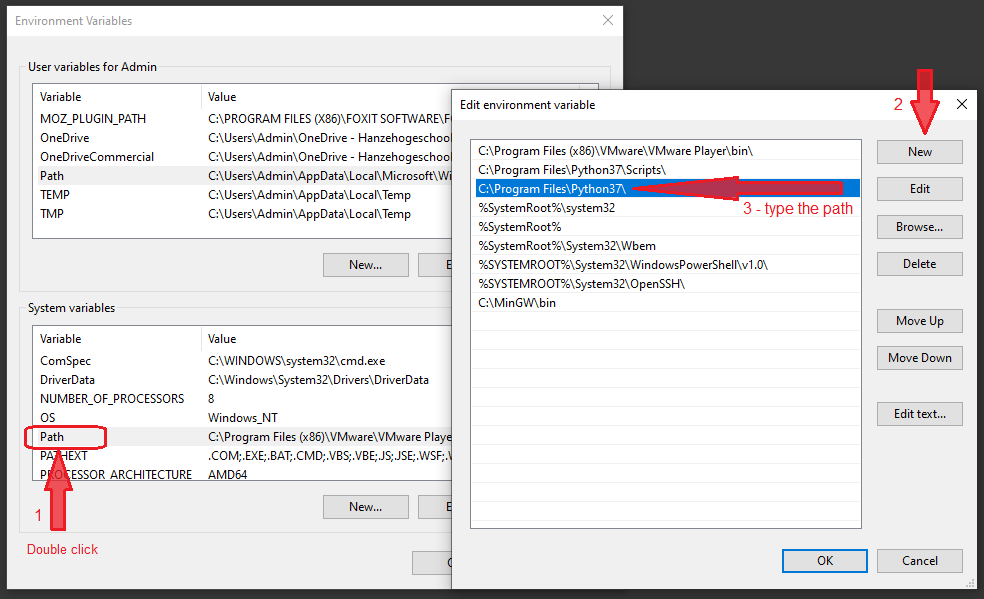The image size is (984, 599).
Task: Move the selected entry down
Action: point(919,358)
